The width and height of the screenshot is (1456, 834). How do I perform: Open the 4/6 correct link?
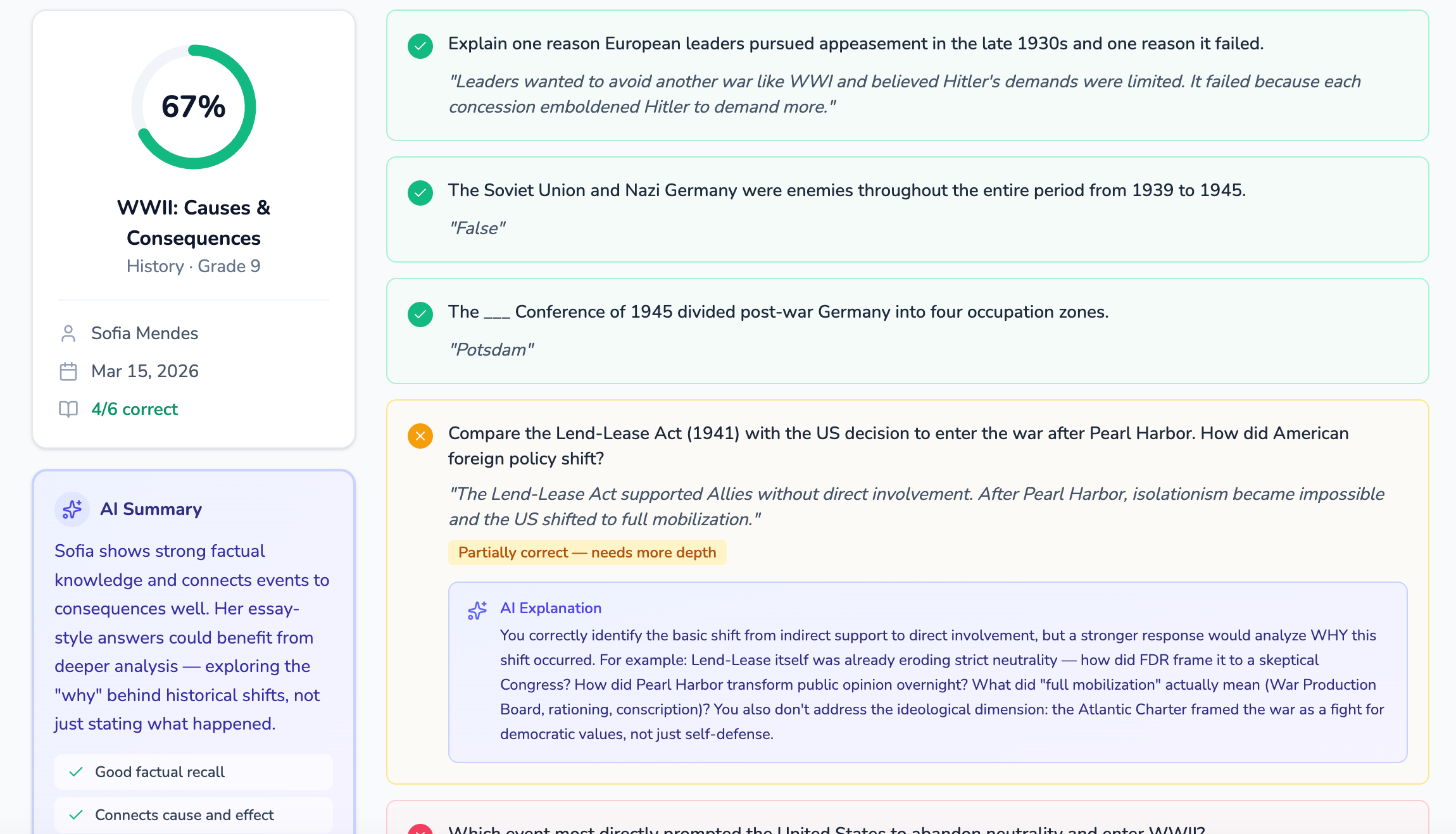coord(134,409)
